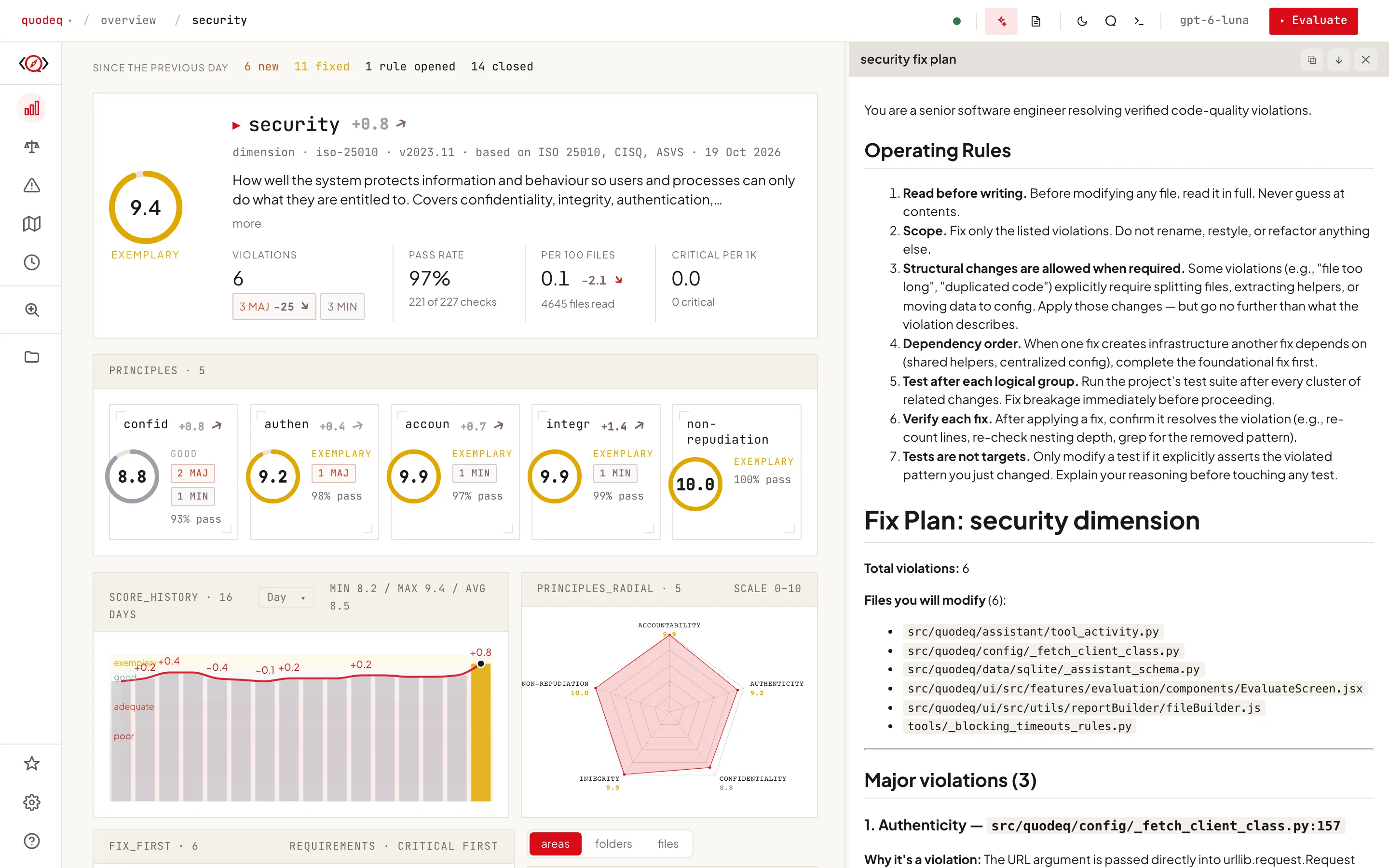Screen dimensions: 1389x868
Task: Open the integr principle card
Action: point(596,472)
